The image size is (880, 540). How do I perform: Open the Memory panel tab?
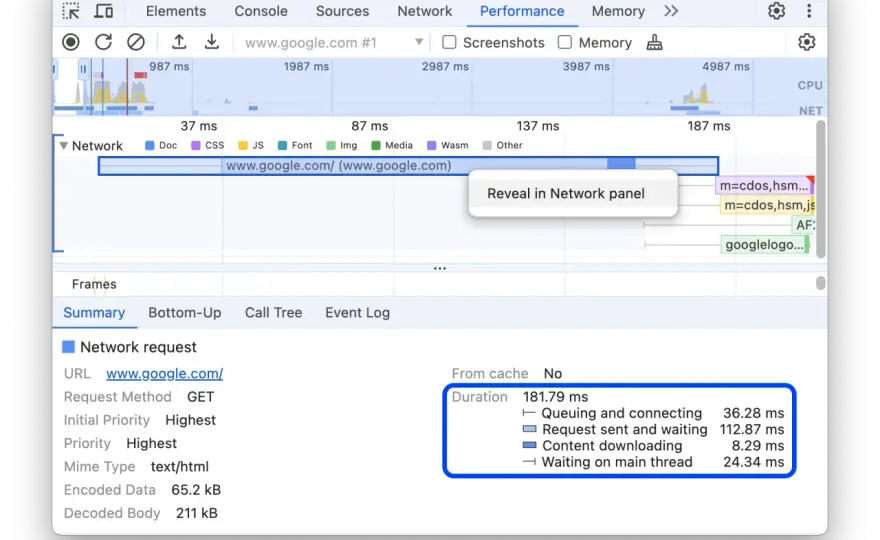pyautogui.click(x=618, y=11)
